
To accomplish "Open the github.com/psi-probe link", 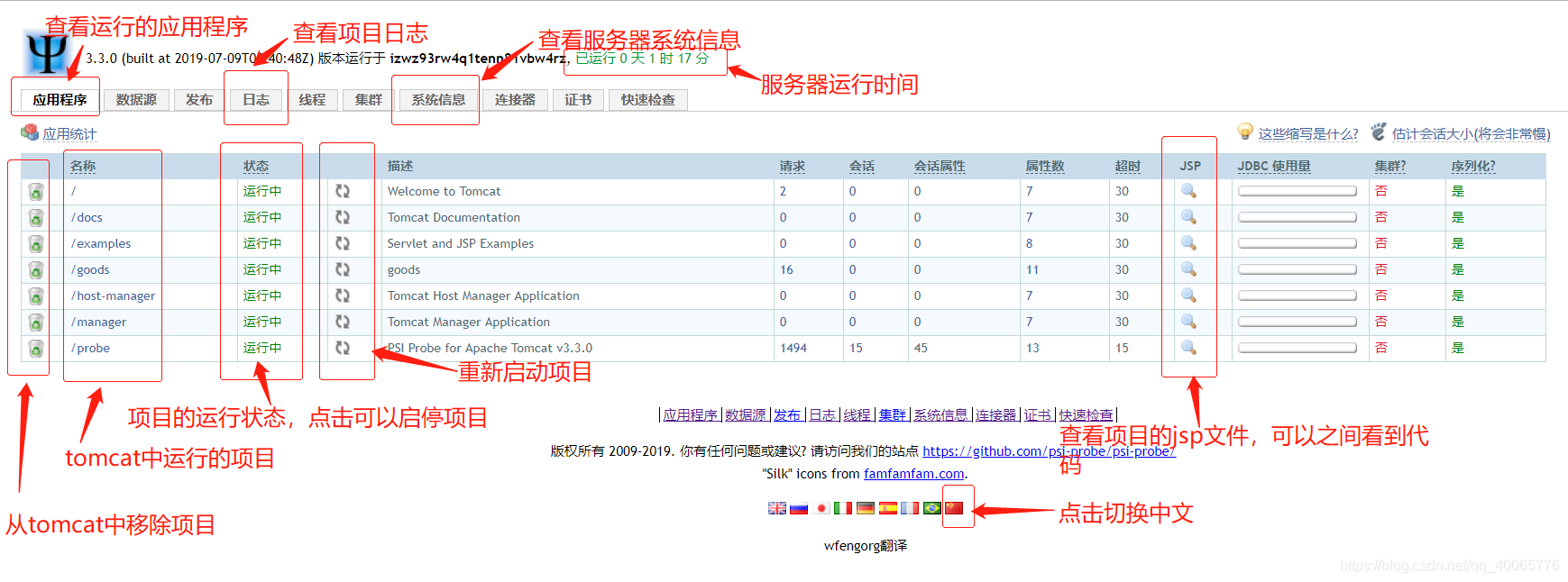I will point(1049,451).
